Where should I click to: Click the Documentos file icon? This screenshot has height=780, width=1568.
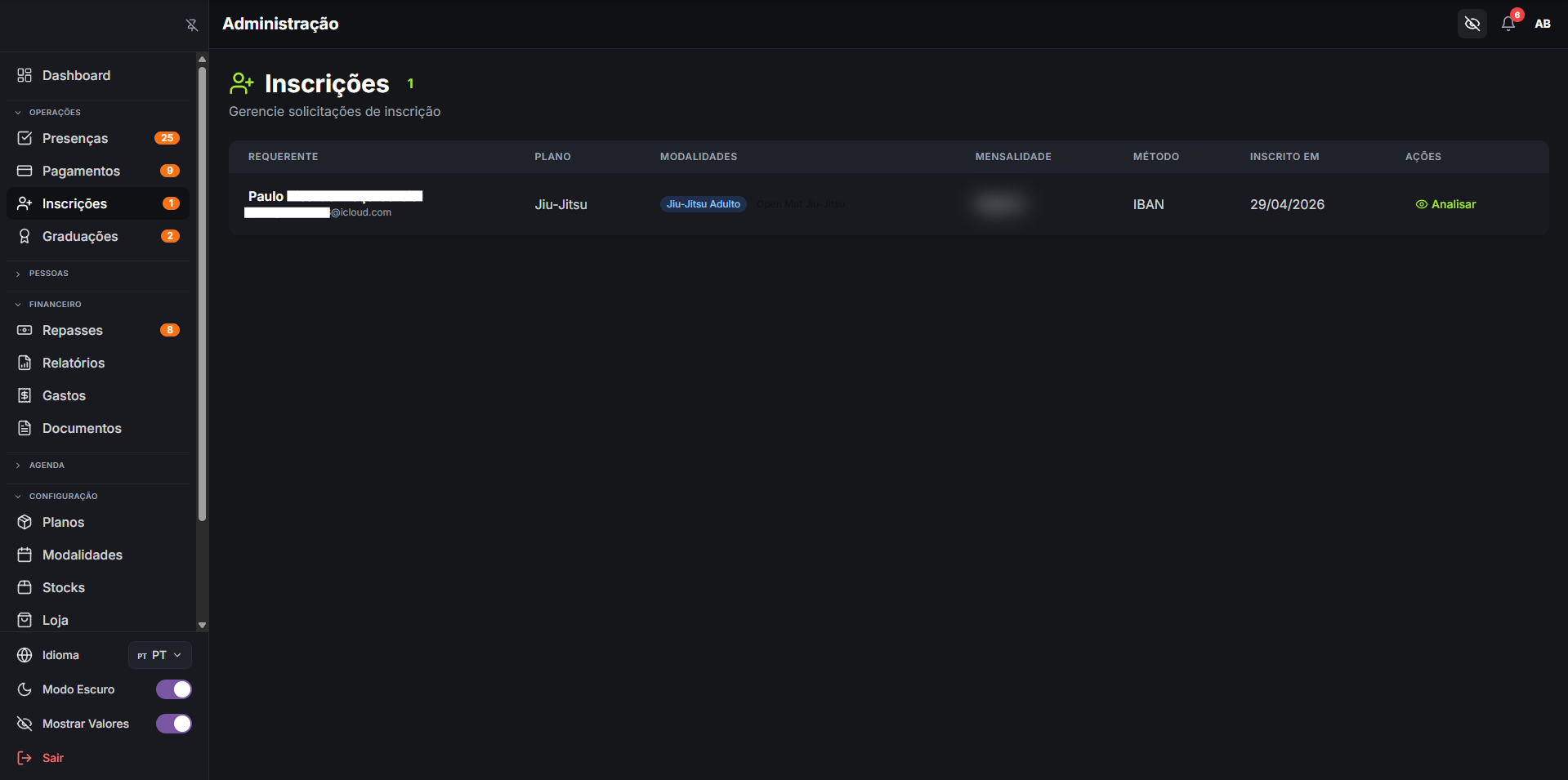click(25, 428)
